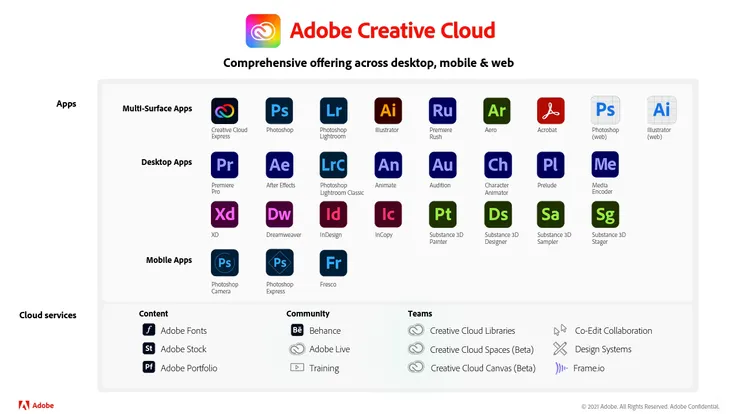Click the 'Adobe Fonts' text
The width and height of the screenshot is (740, 414).
tap(184, 330)
